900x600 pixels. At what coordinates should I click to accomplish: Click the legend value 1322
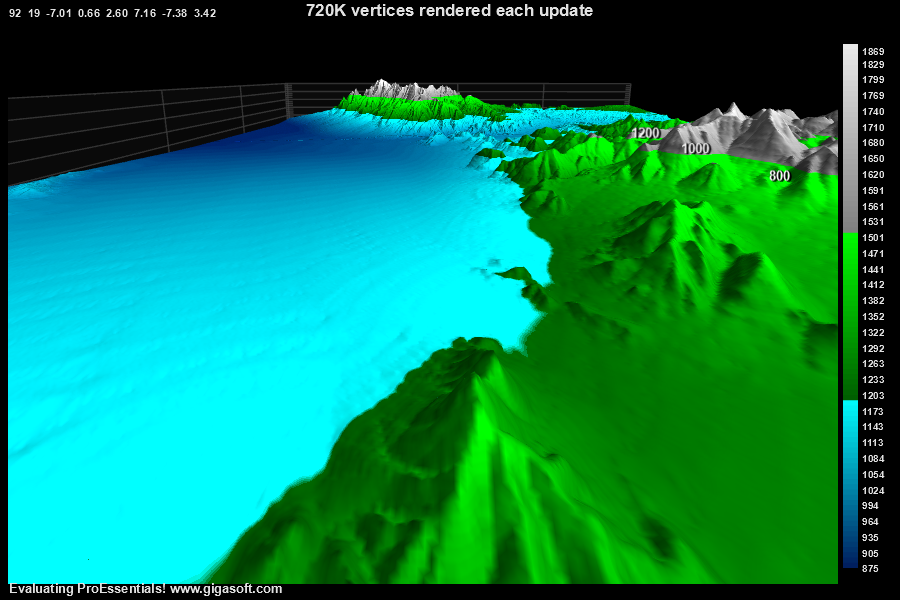(x=873, y=333)
